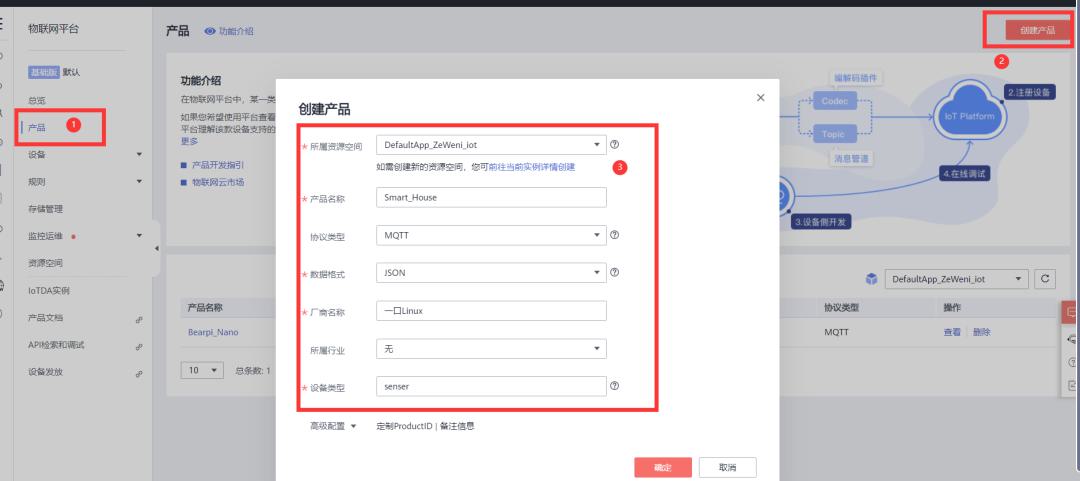
Task: Click the 3.设备侧开发 step in the diagram
Action: (x=821, y=222)
